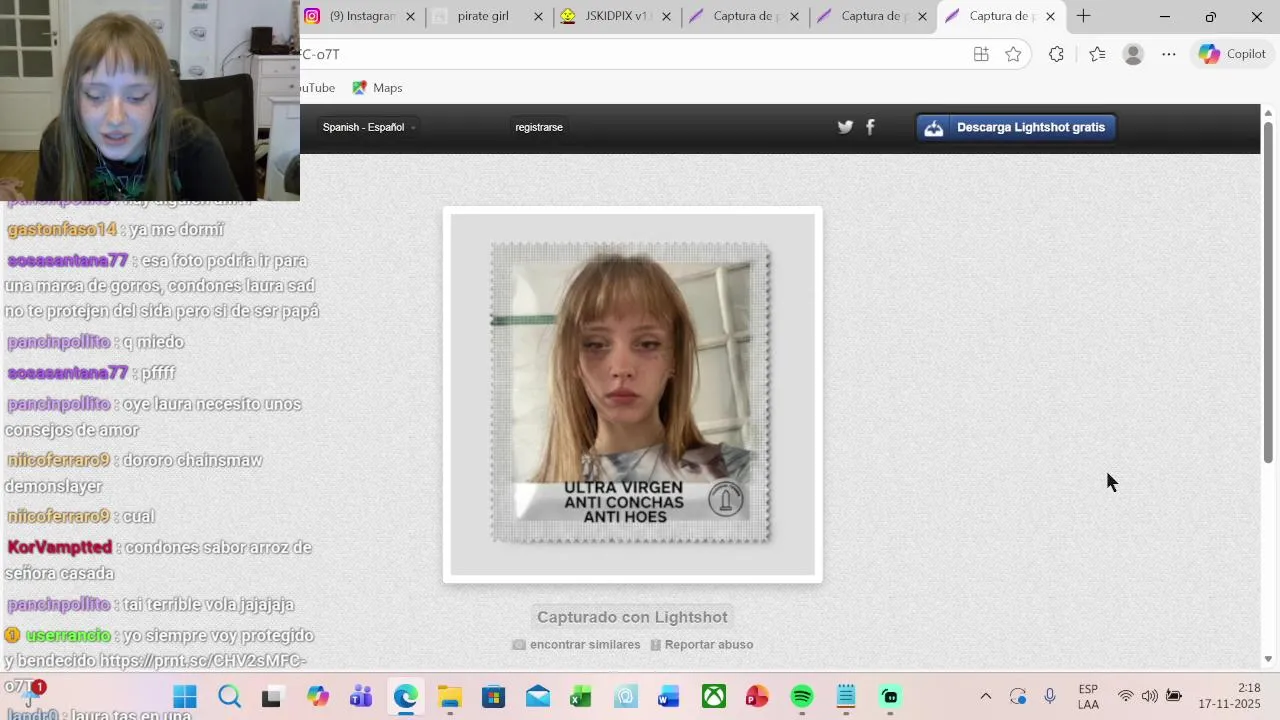Open Windows Search from the taskbar
Screen dimensions: 1280x720
pos(229,696)
